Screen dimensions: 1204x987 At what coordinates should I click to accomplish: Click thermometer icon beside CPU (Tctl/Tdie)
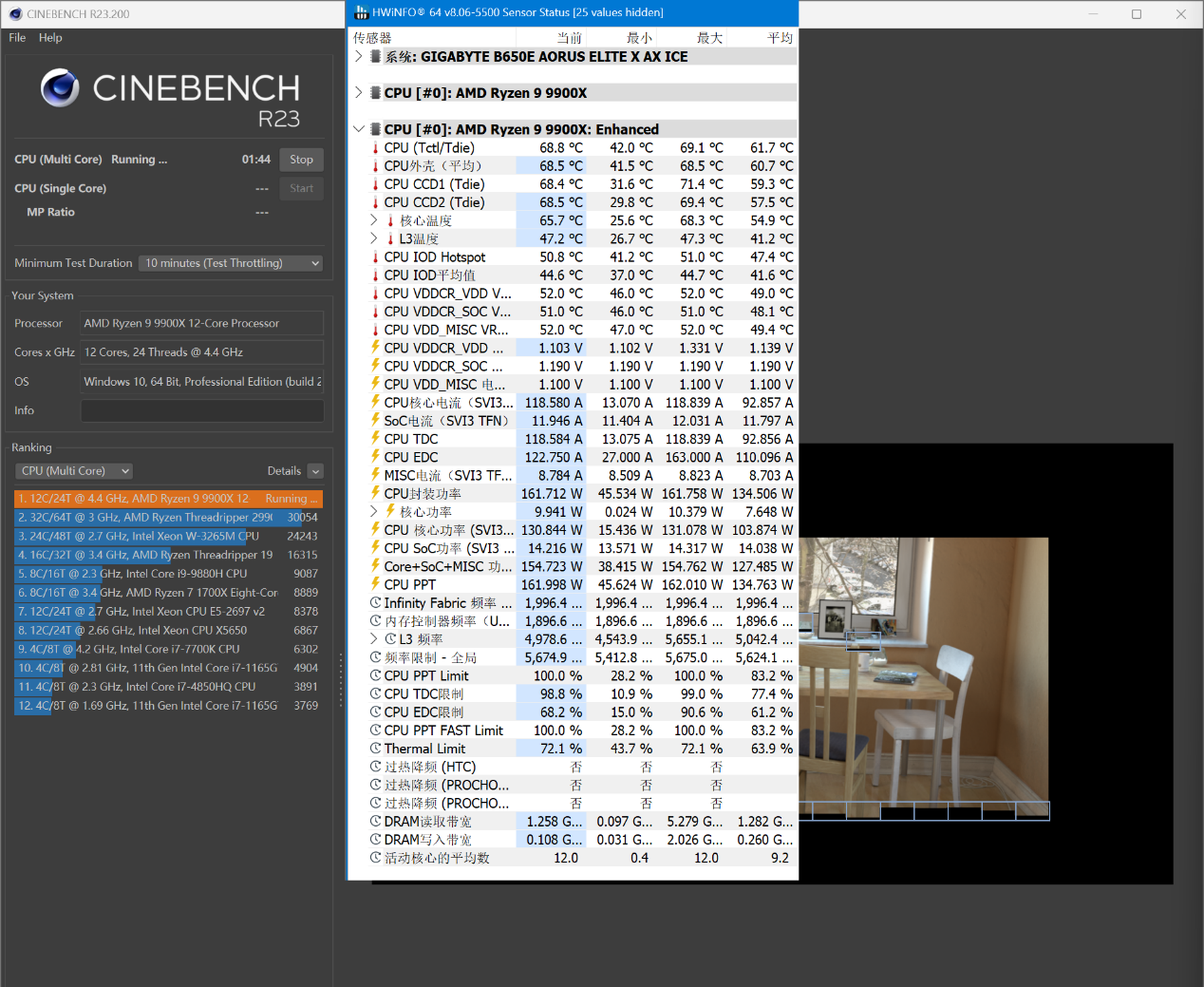[x=376, y=148]
